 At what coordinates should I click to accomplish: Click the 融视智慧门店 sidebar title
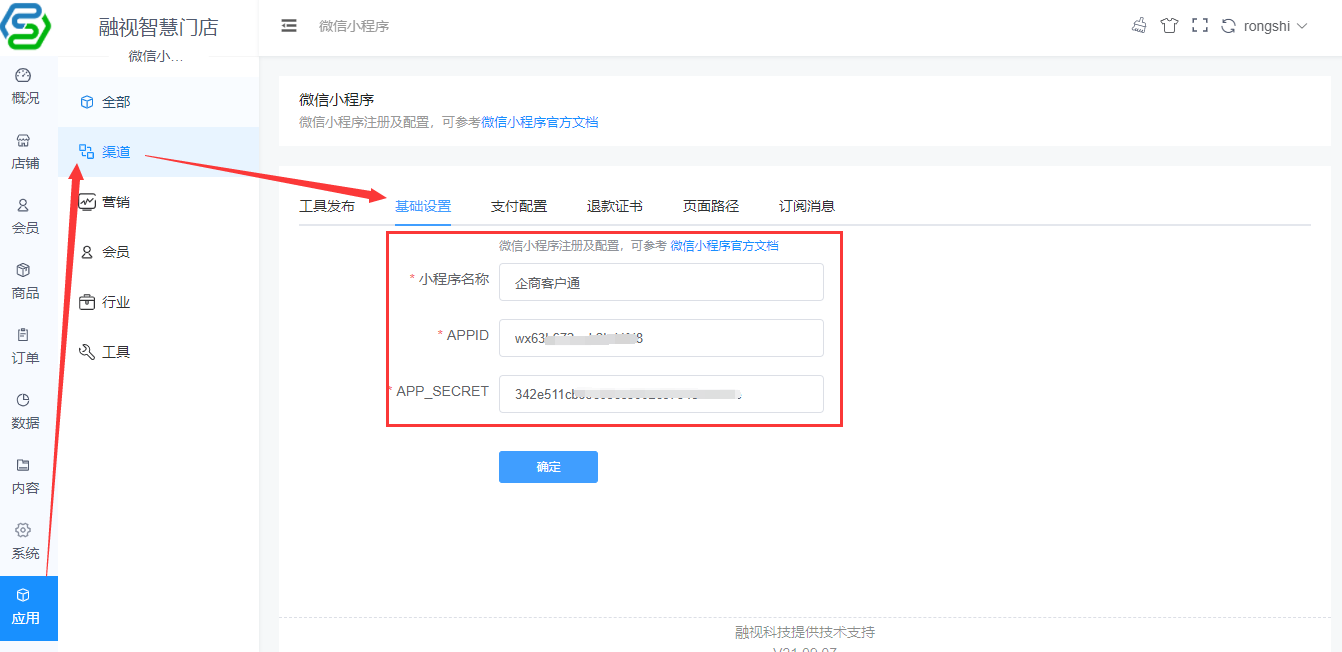tap(158, 28)
